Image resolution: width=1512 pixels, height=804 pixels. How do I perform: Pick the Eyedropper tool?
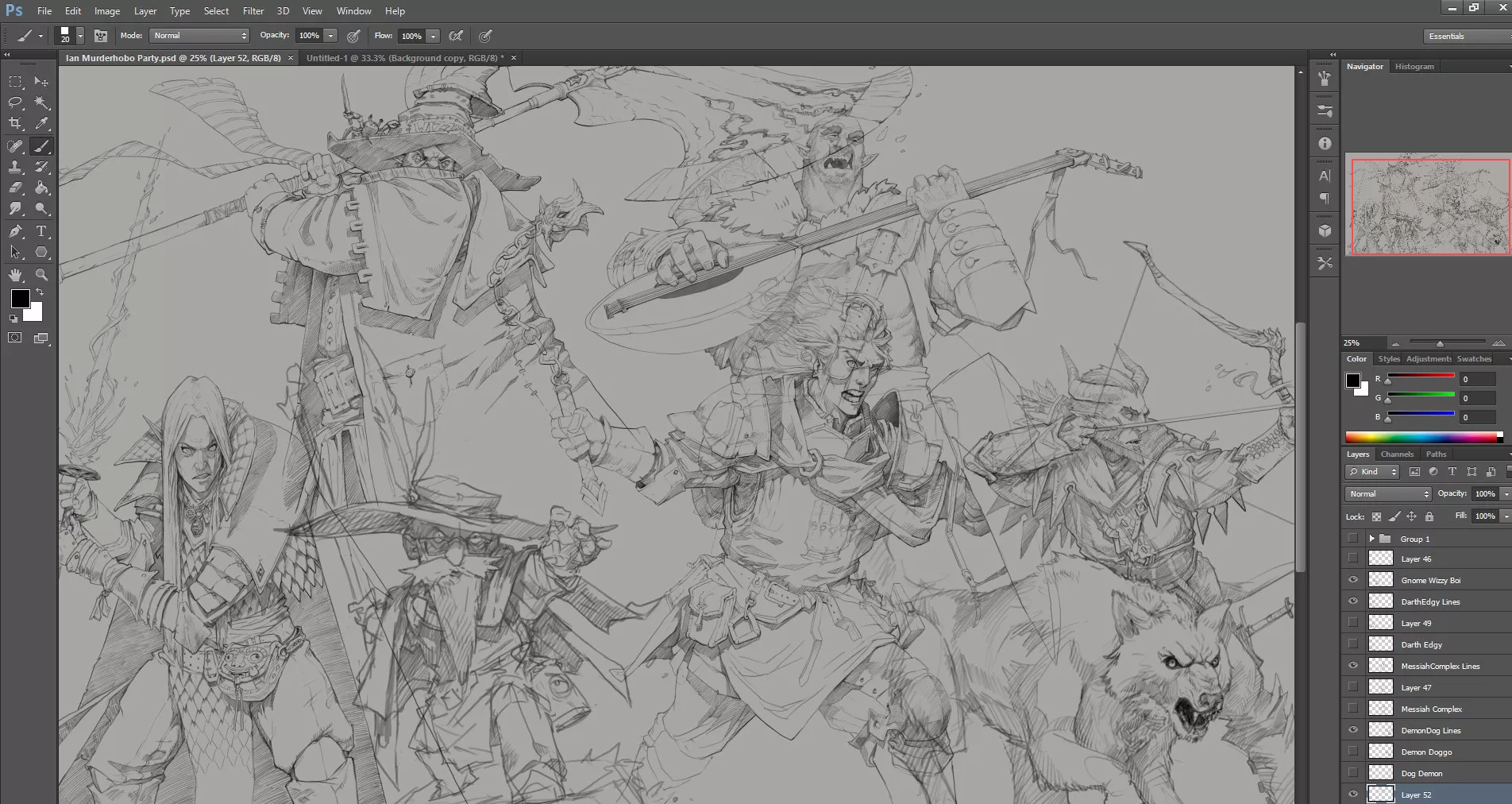tap(42, 123)
